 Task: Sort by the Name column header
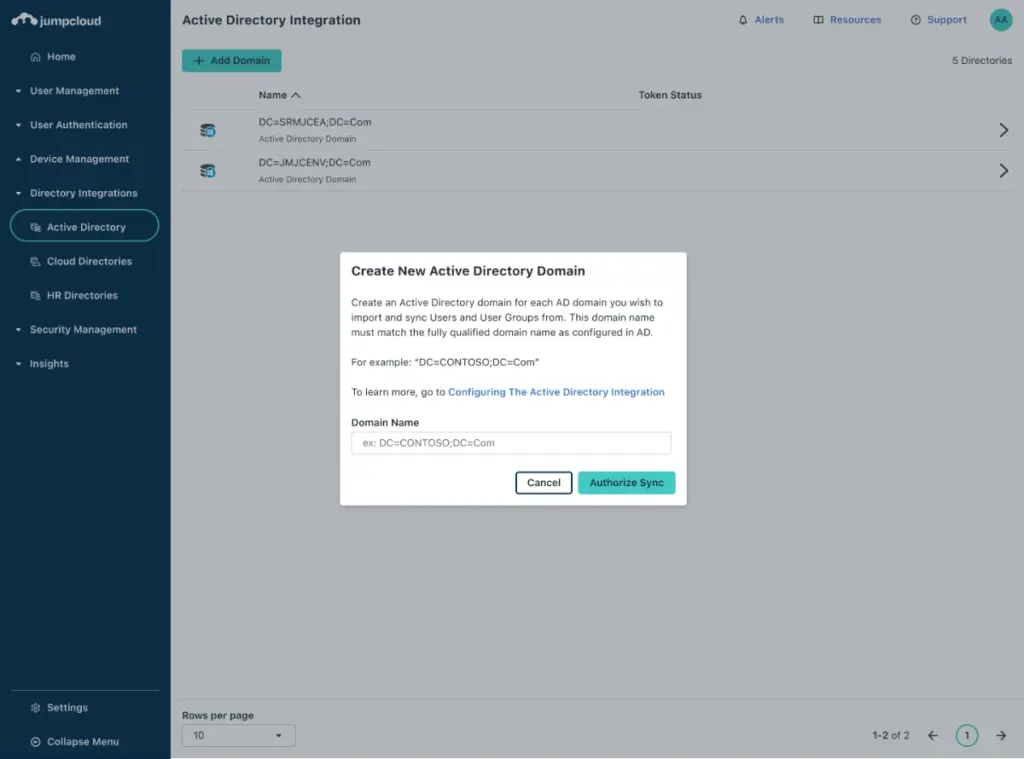272,95
